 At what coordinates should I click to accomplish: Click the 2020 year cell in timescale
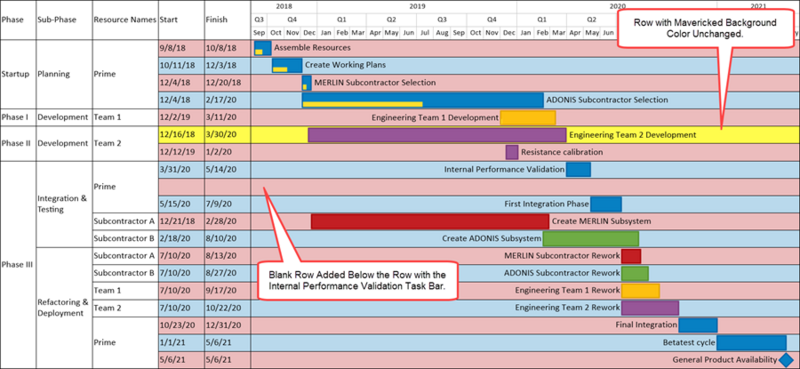click(x=617, y=7)
